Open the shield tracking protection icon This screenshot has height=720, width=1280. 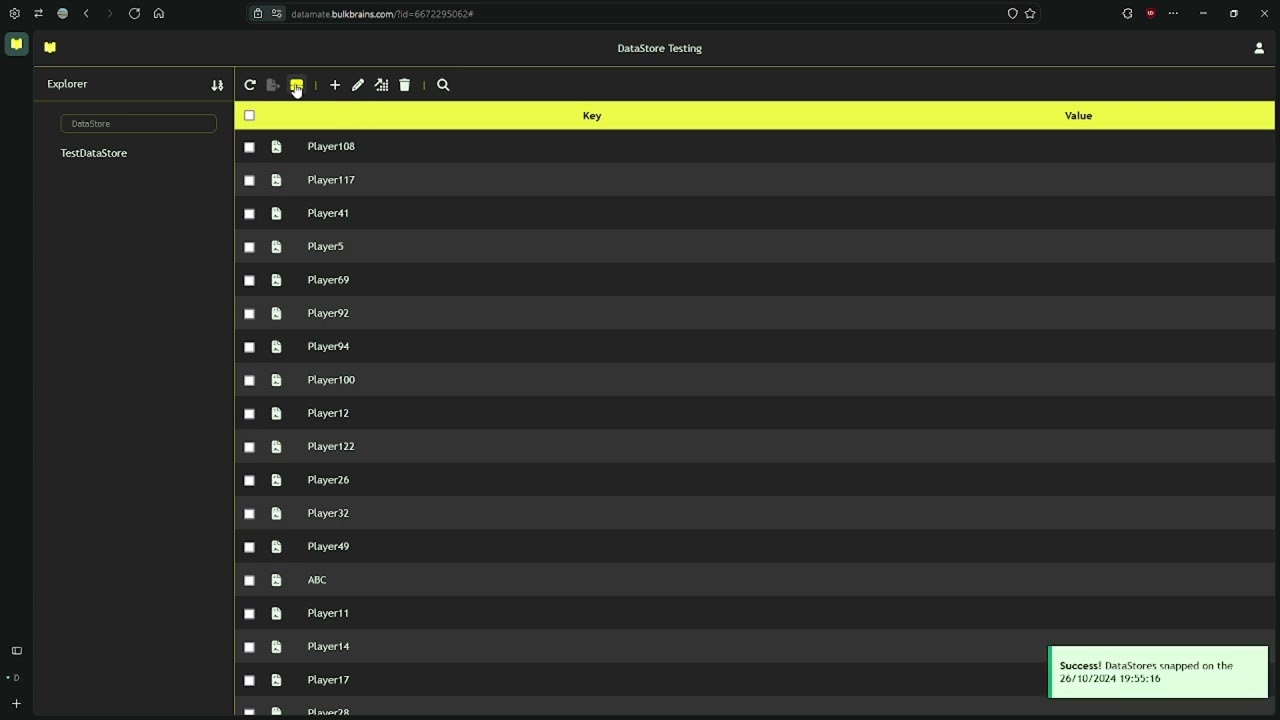[1012, 14]
